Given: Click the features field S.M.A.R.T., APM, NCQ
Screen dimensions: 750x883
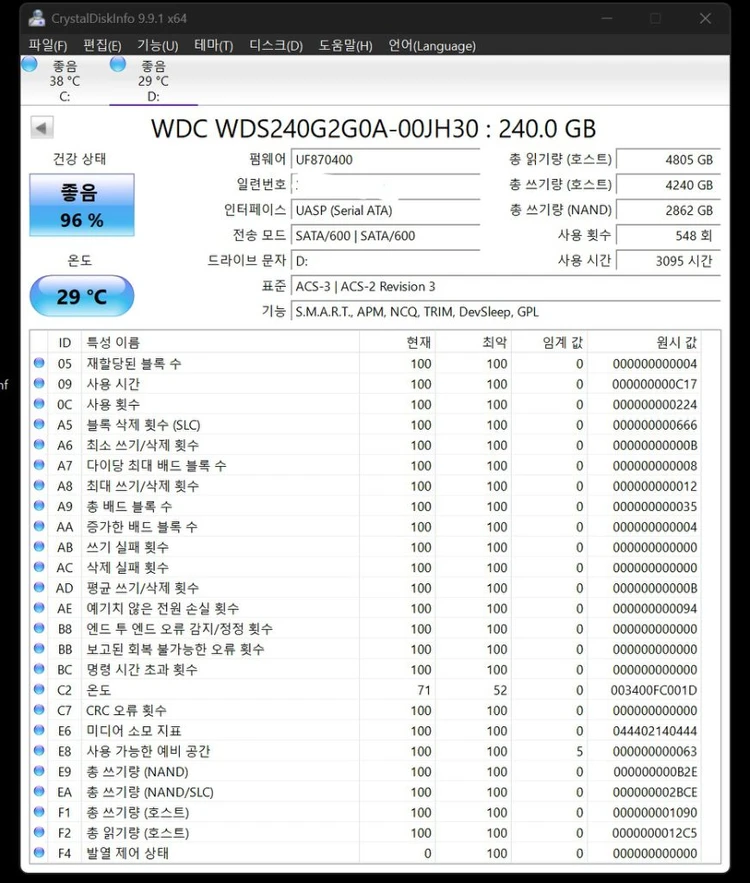Looking at the screenshot, I should [506, 312].
